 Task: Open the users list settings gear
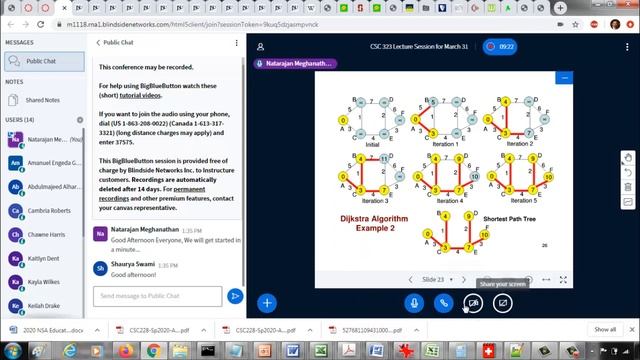click(80, 120)
